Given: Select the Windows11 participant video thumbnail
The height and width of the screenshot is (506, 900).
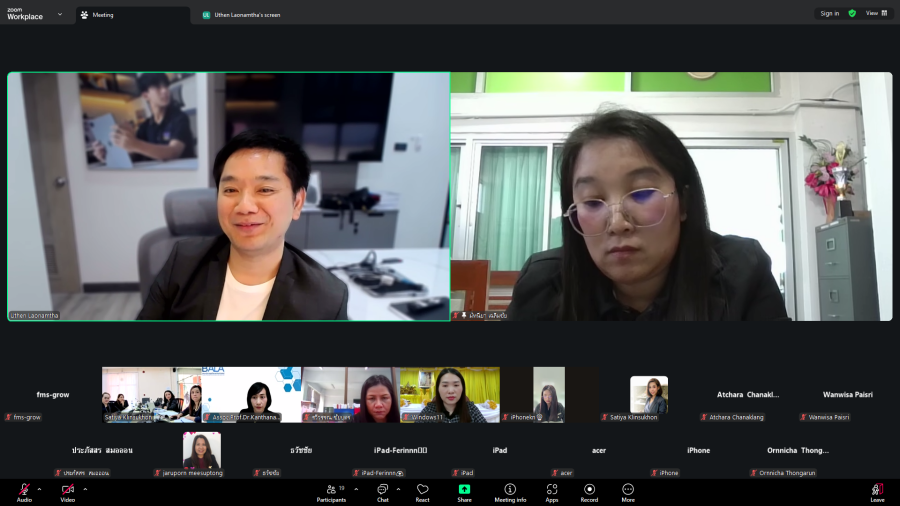Looking at the screenshot, I should click(449, 394).
